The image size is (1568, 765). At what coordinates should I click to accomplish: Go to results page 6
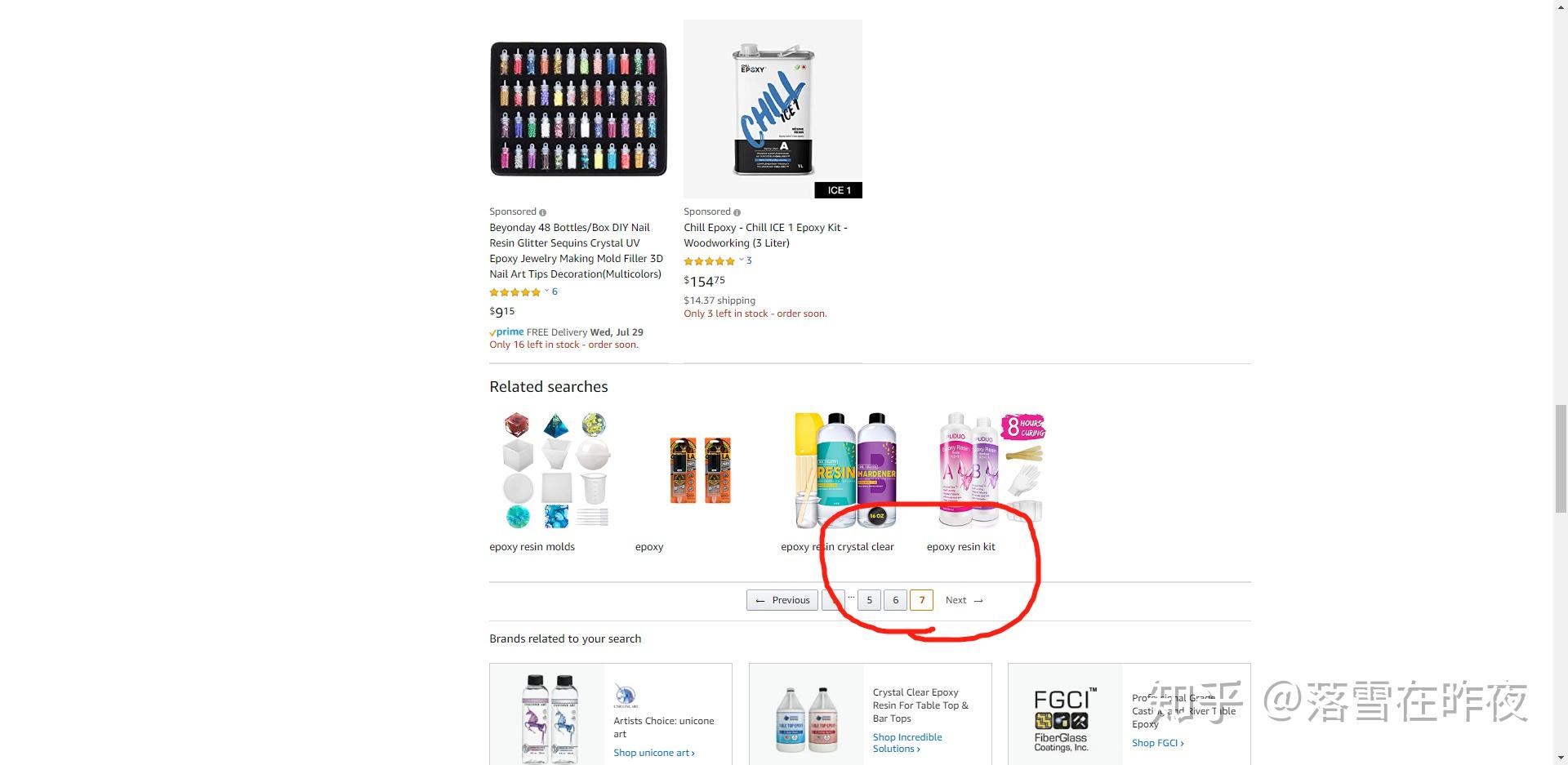point(895,600)
